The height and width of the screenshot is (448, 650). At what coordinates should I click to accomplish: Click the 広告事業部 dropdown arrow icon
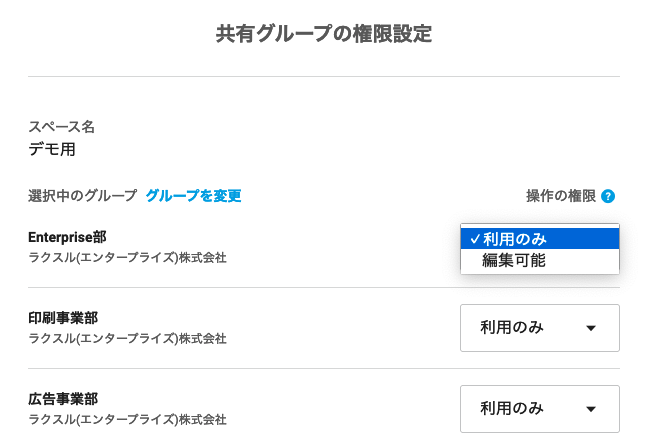591,409
